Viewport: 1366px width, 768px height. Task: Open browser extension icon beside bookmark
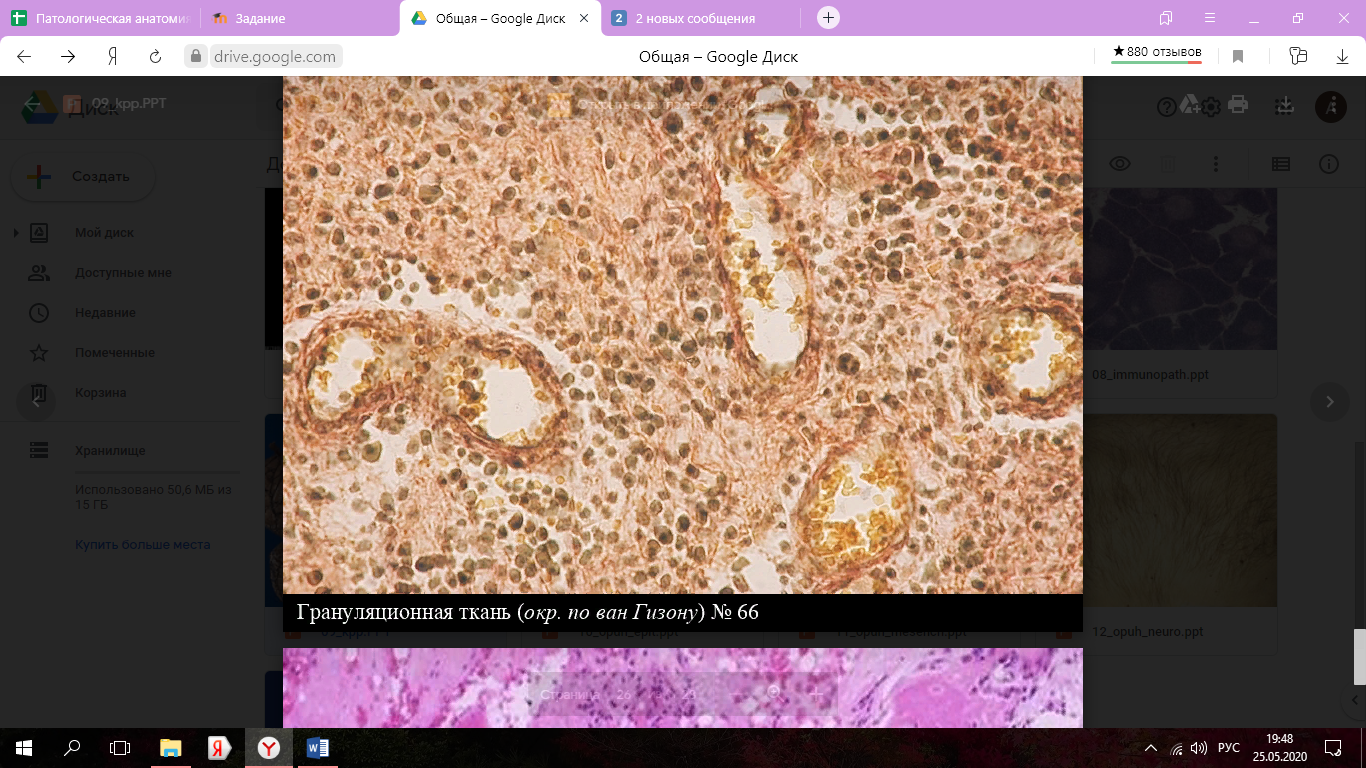(1298, 56)
